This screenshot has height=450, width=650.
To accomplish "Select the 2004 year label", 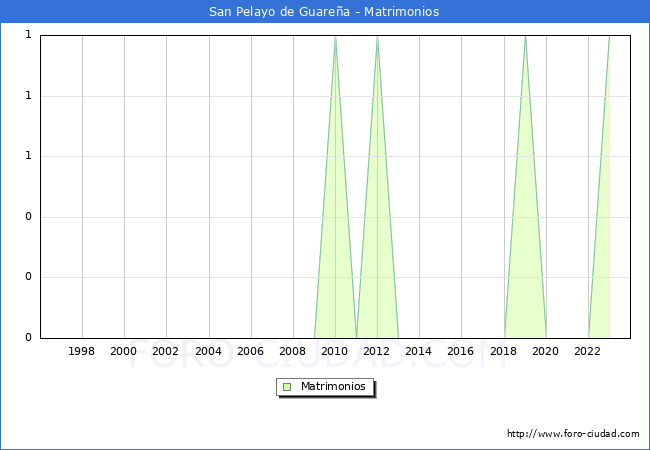I will click(x=208, y=351).
